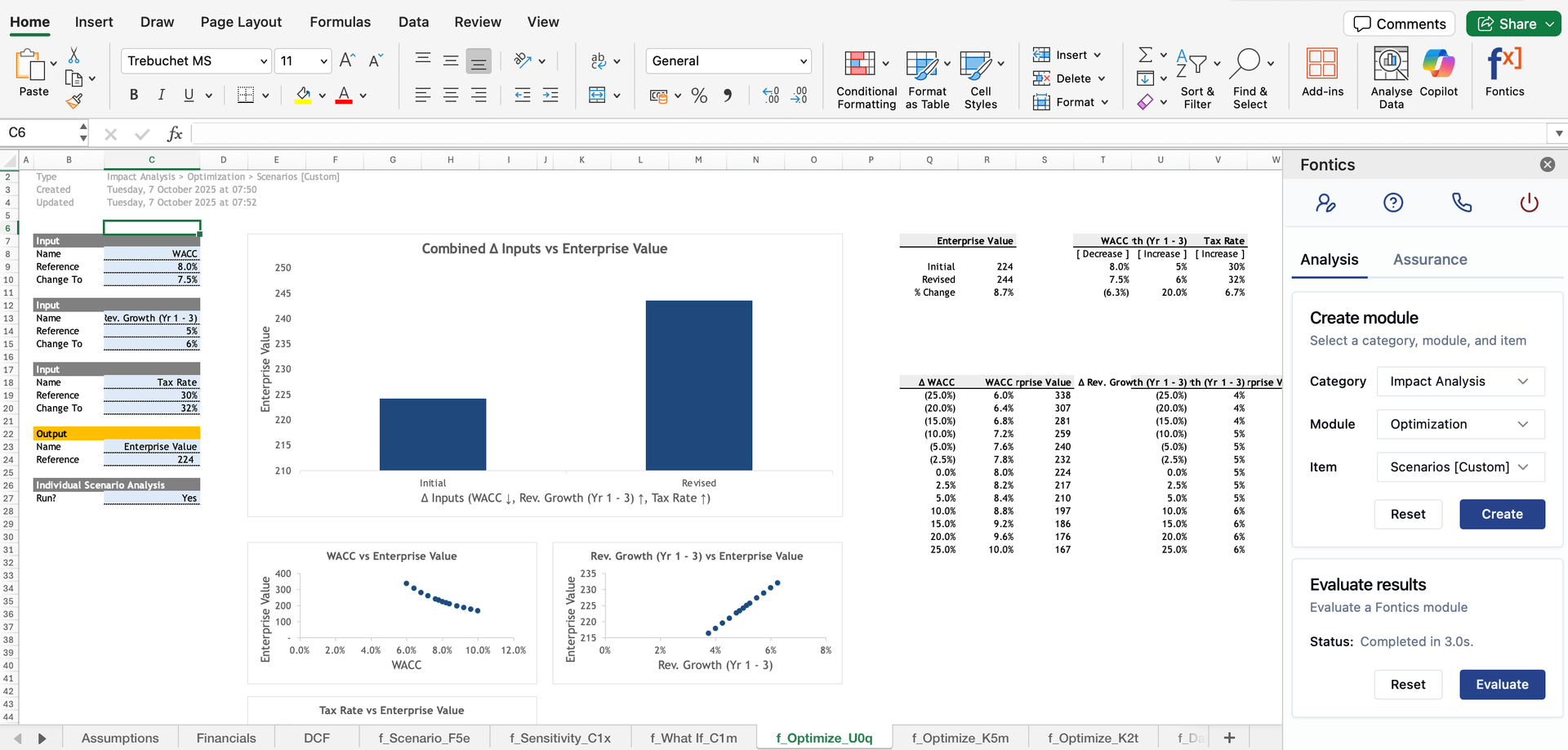This screenshot has height=750, width=1568.
Task: Toggle underline formatting
Action: (189, 95)
